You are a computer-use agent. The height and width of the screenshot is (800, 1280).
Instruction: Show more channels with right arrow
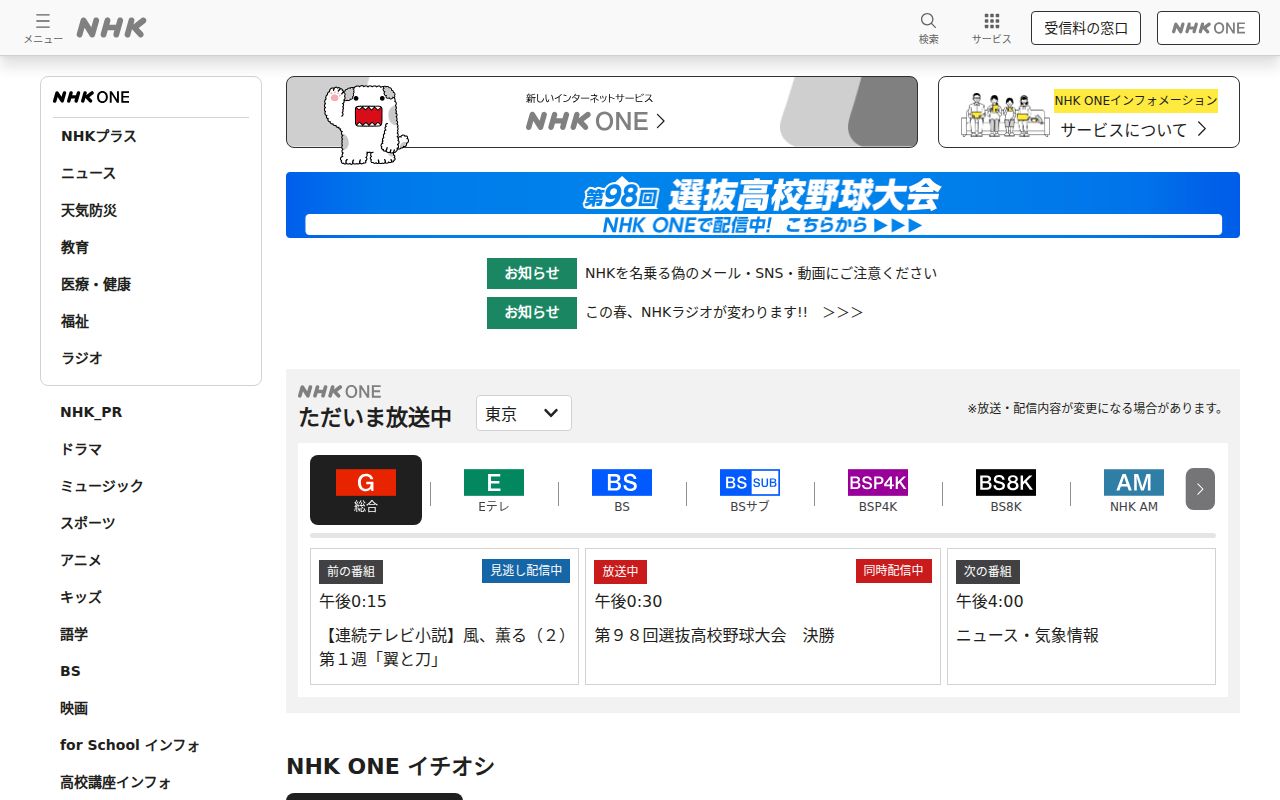pyautogui.click(x=1200, y=489)
